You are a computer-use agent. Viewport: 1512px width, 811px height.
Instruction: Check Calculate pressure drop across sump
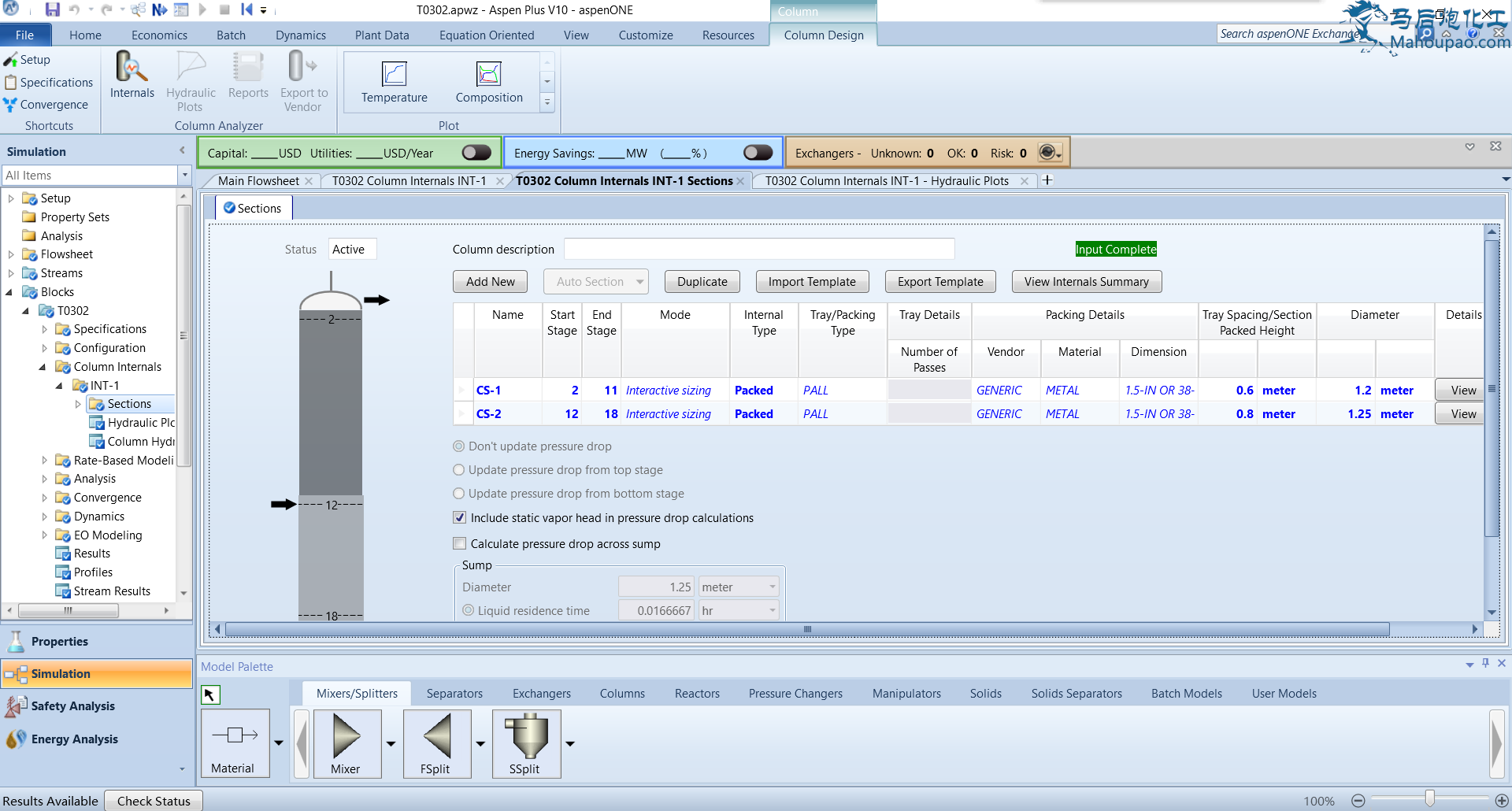459,544
